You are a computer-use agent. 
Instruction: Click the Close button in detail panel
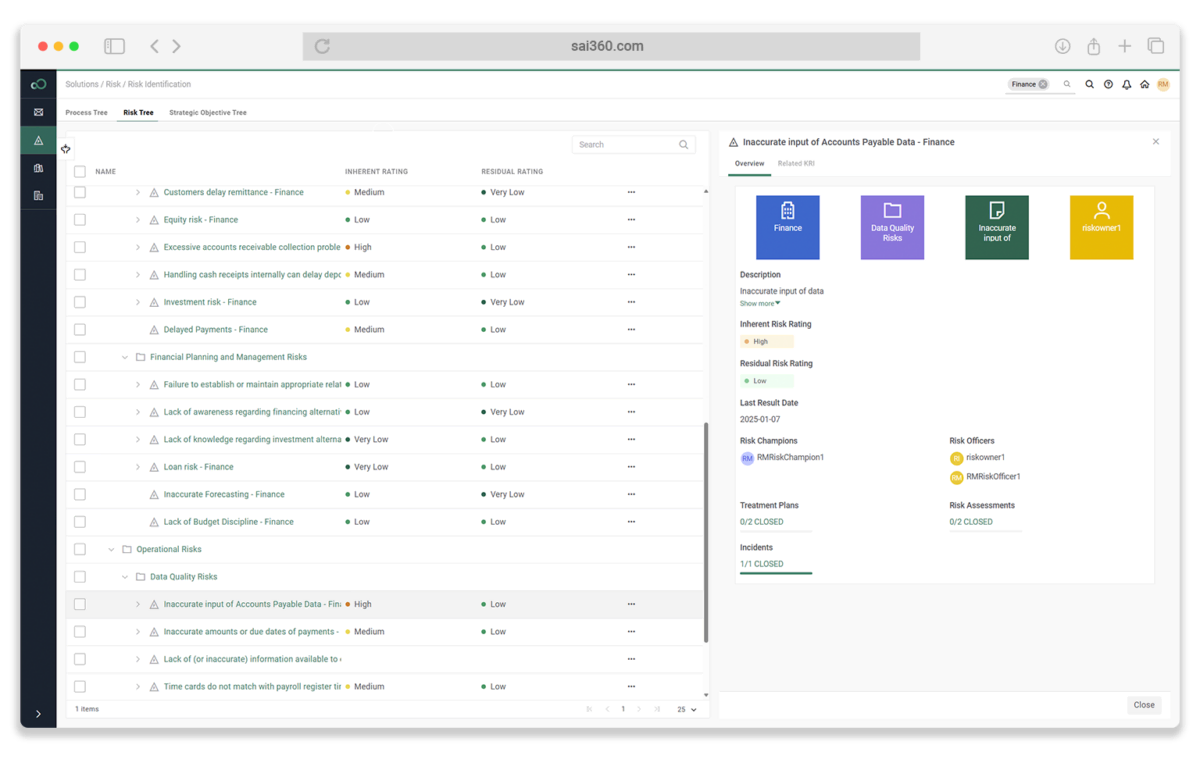[1144, 705]
